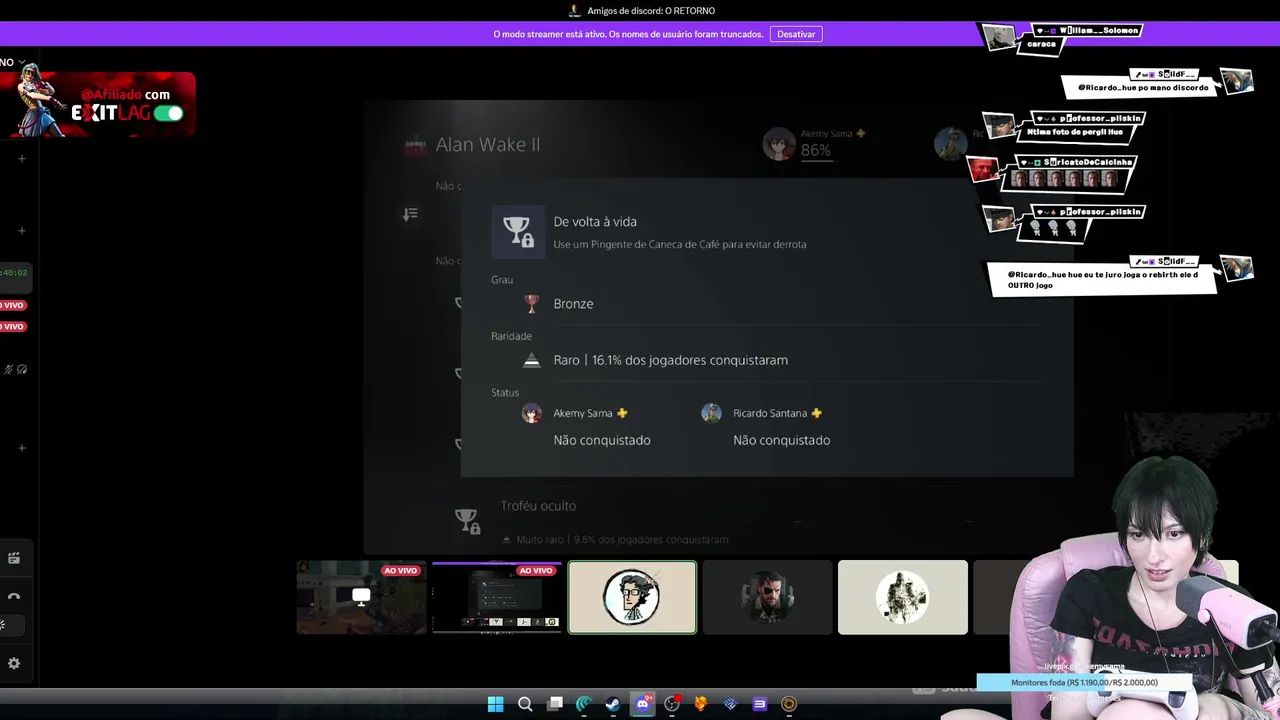Open the second live stream thumbnail
Screen dimensions: 1280x720
(x=497, y=597)
